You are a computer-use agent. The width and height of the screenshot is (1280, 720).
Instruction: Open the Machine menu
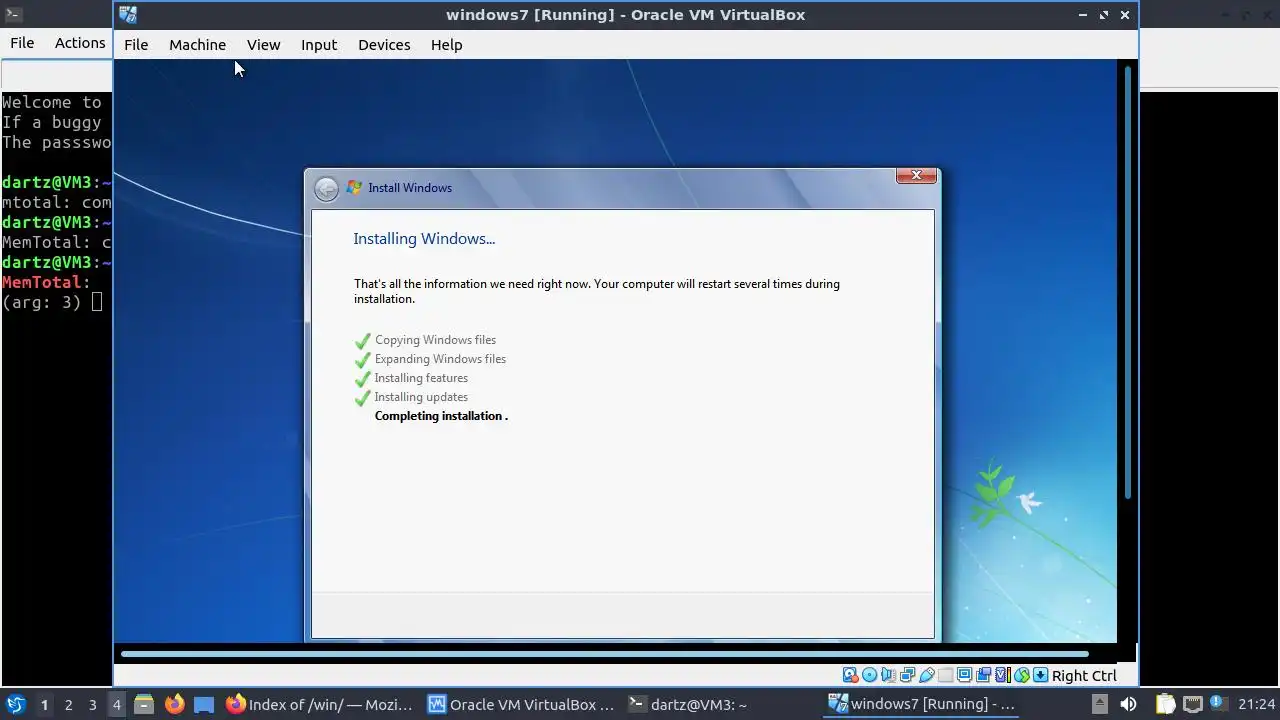point(197,44)
